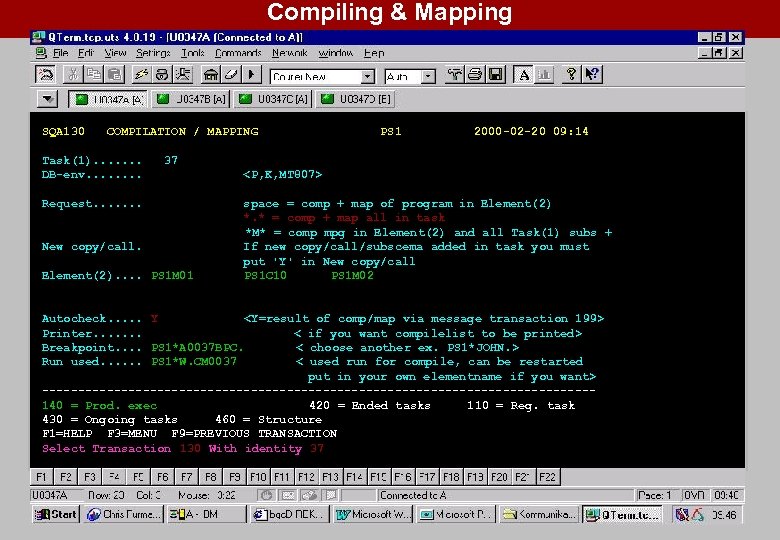Image resolution: width=780 pixels, height=540 pixels.
Task: Click the F22 function key button
Action: (x=547, y=477)
